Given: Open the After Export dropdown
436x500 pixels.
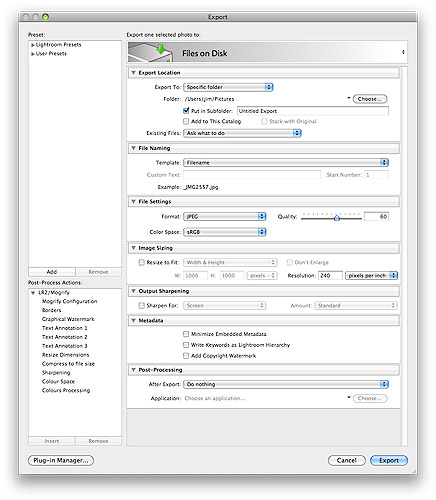Looking at the screenshot, I should (286, 384).
